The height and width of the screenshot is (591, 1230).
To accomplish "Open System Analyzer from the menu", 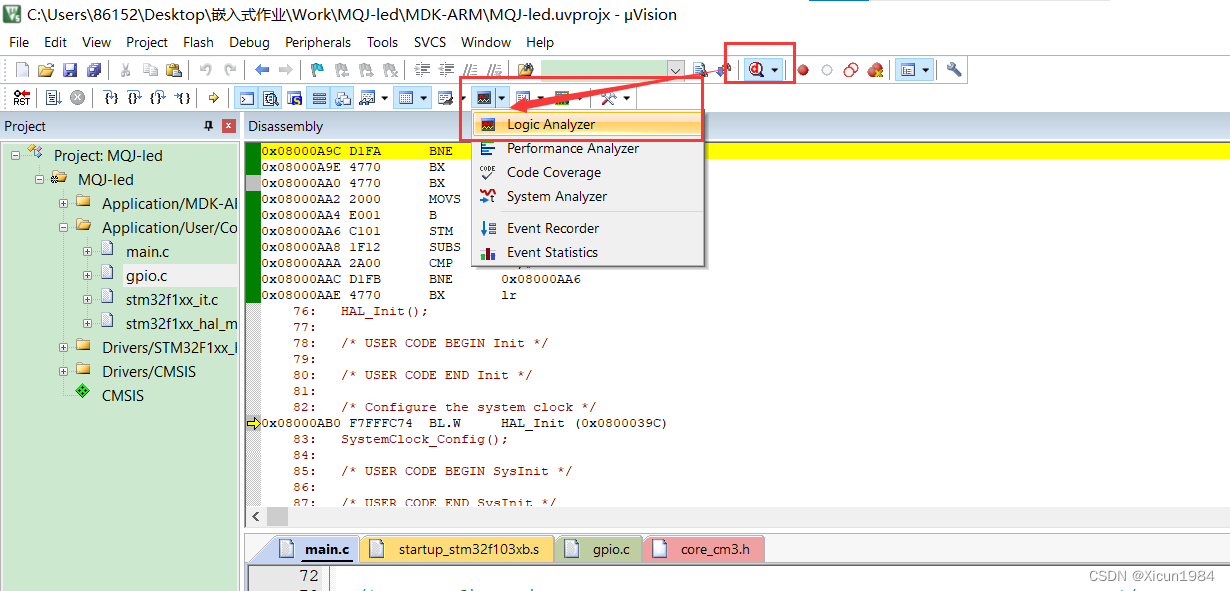I will (588, 196).
